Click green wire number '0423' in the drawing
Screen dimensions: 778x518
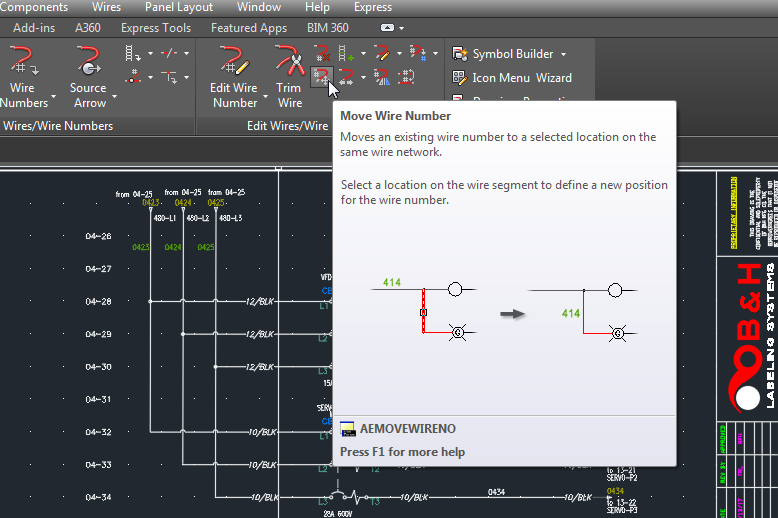[141, 247]
